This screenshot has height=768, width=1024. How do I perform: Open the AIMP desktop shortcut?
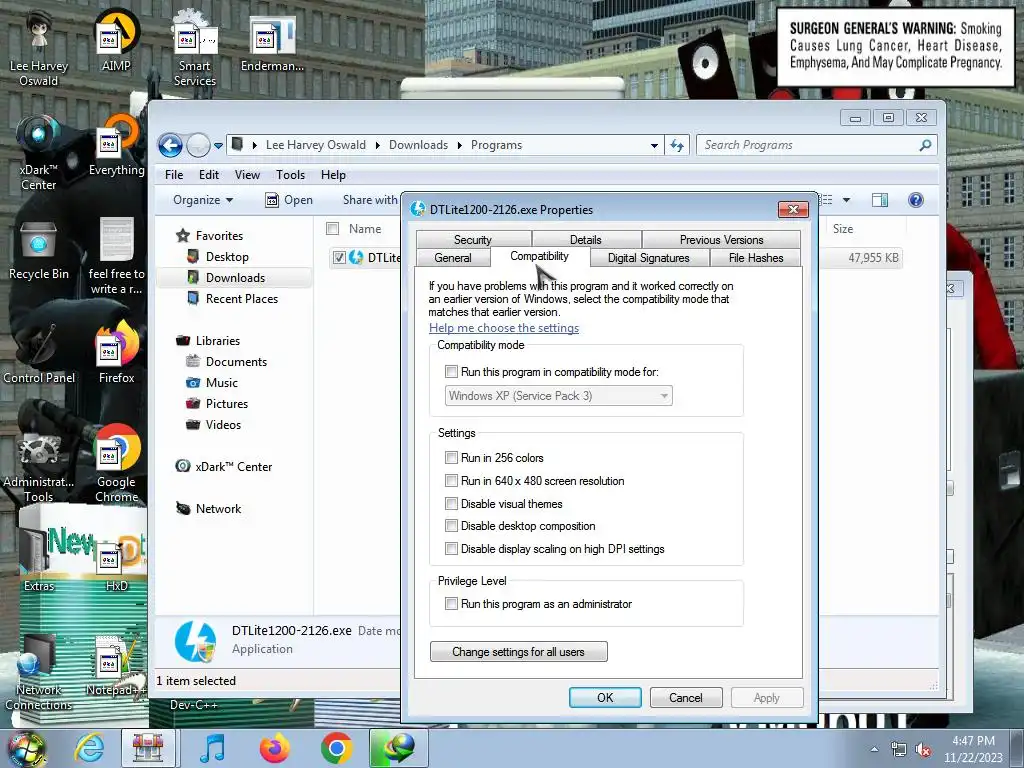(116, 40)
